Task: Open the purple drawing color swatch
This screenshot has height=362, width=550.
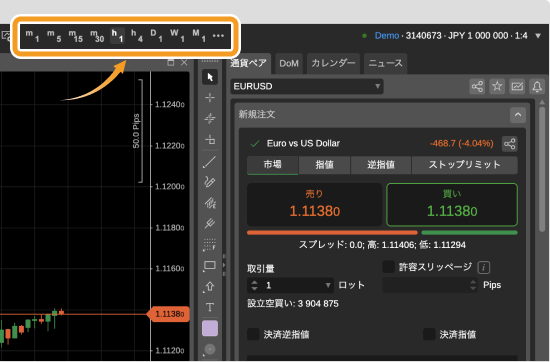Action: click(x=210, y=329)
